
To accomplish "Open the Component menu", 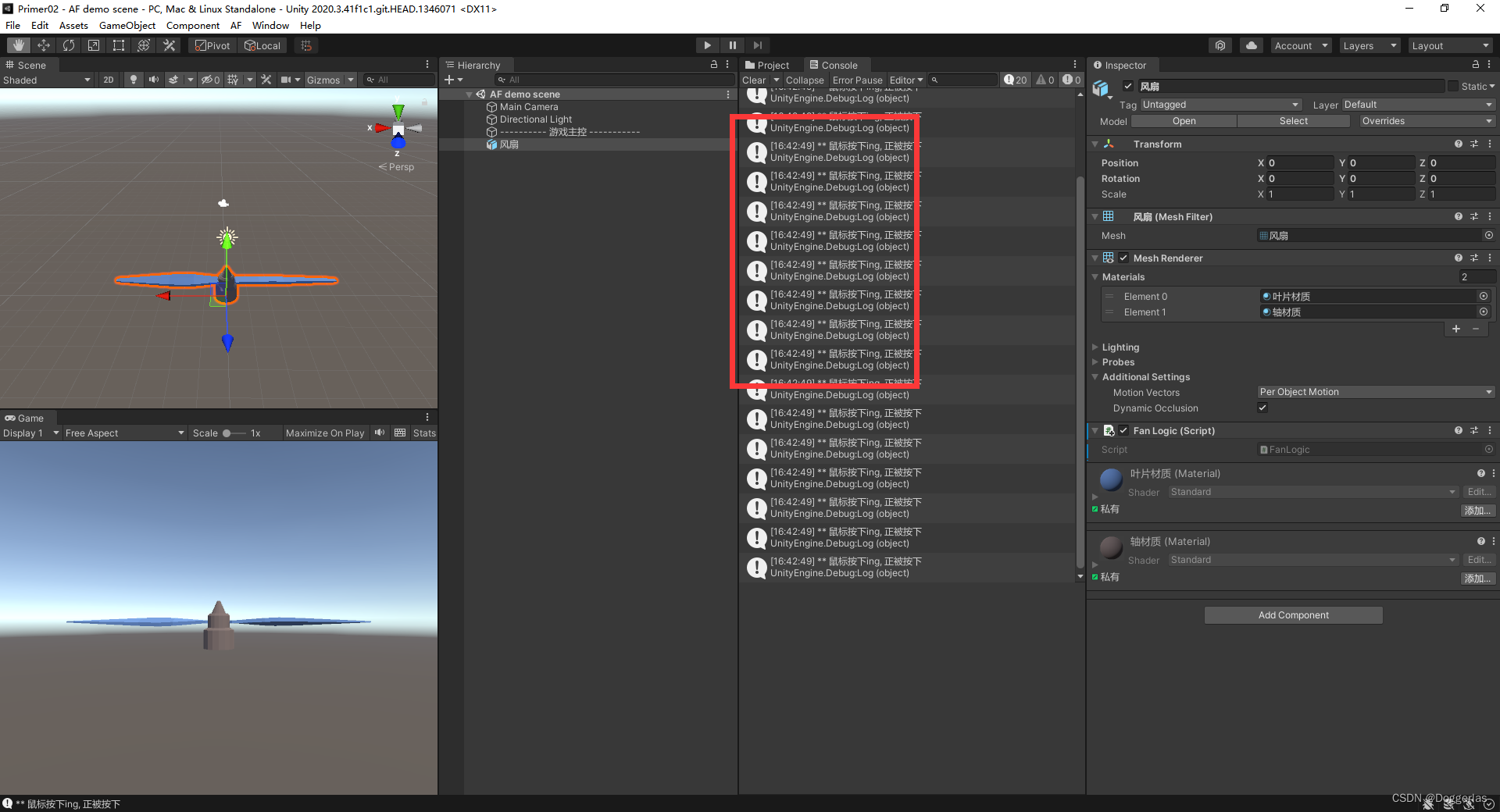I will [192, 25].
